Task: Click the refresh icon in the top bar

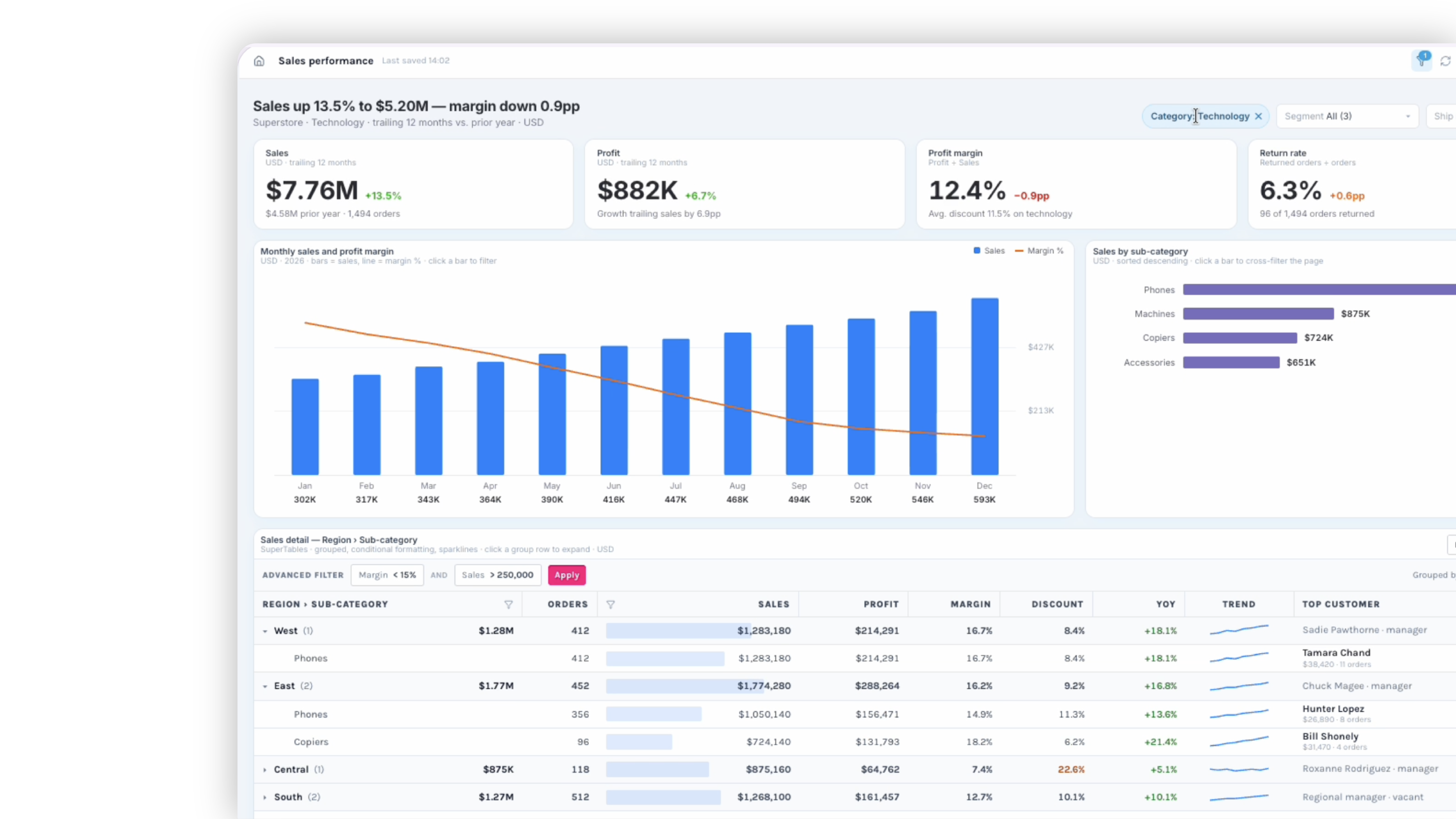Action: (1445, 61)
